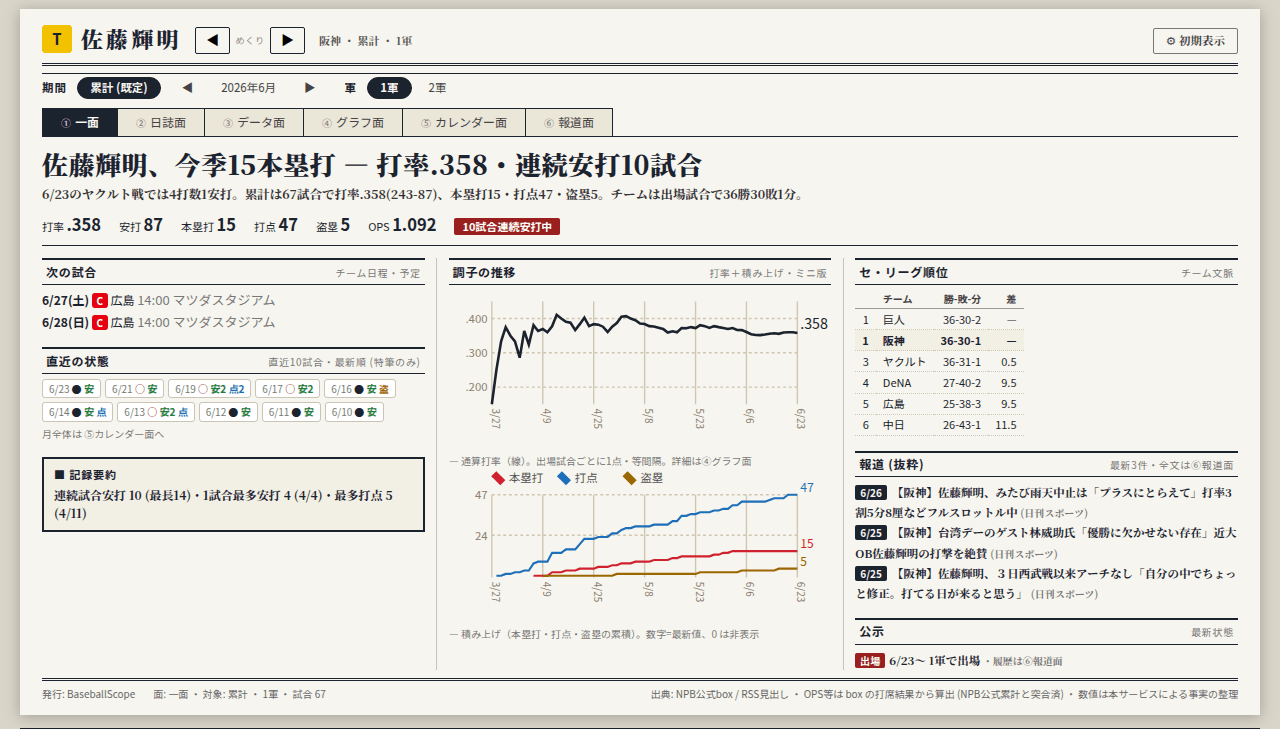
Task: Switch to the ⑤ カレンダー面 tab
Action: coord(464,123)
